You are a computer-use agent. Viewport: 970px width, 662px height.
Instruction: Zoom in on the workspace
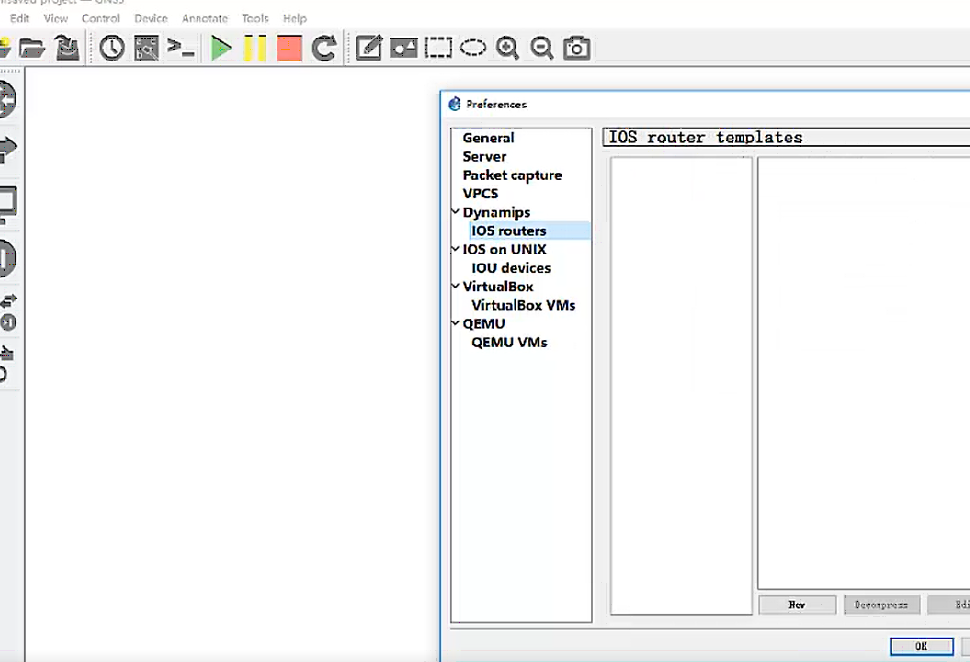pyautogui.click(x=507, y=48)
